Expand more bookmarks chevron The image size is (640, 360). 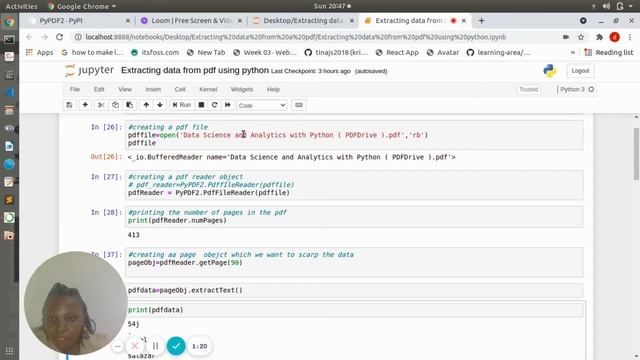pyautogui.click(x=573, y=52)
